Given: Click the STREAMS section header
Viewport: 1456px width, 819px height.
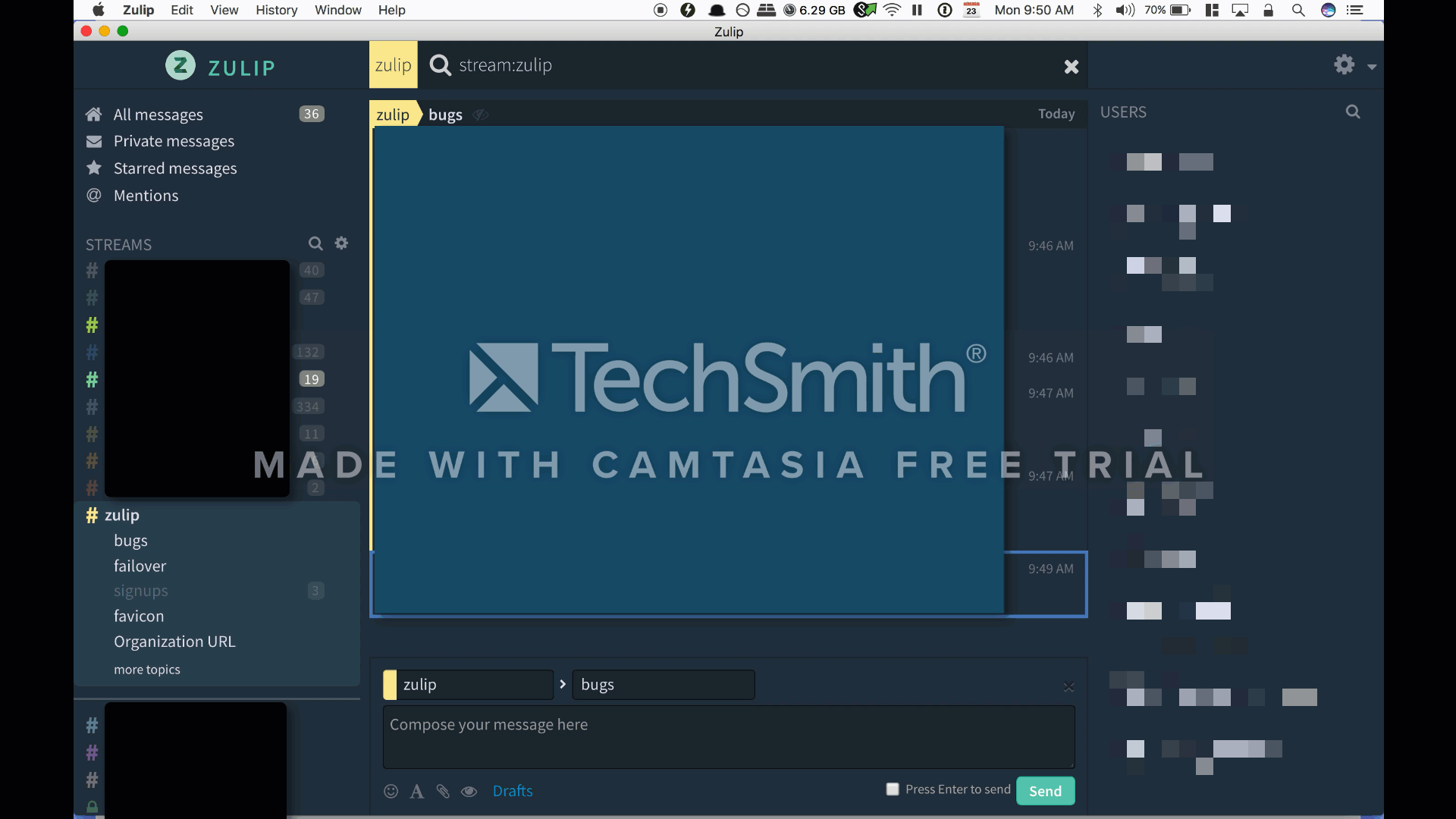Looking at the screenshot, I should pyautogui.click(x=119, y=245).
